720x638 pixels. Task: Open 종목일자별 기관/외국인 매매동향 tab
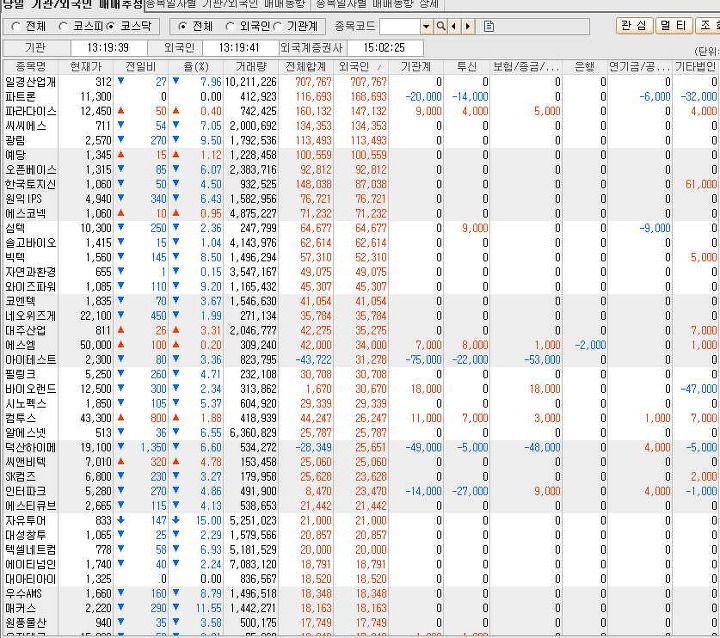click(227, 5)
